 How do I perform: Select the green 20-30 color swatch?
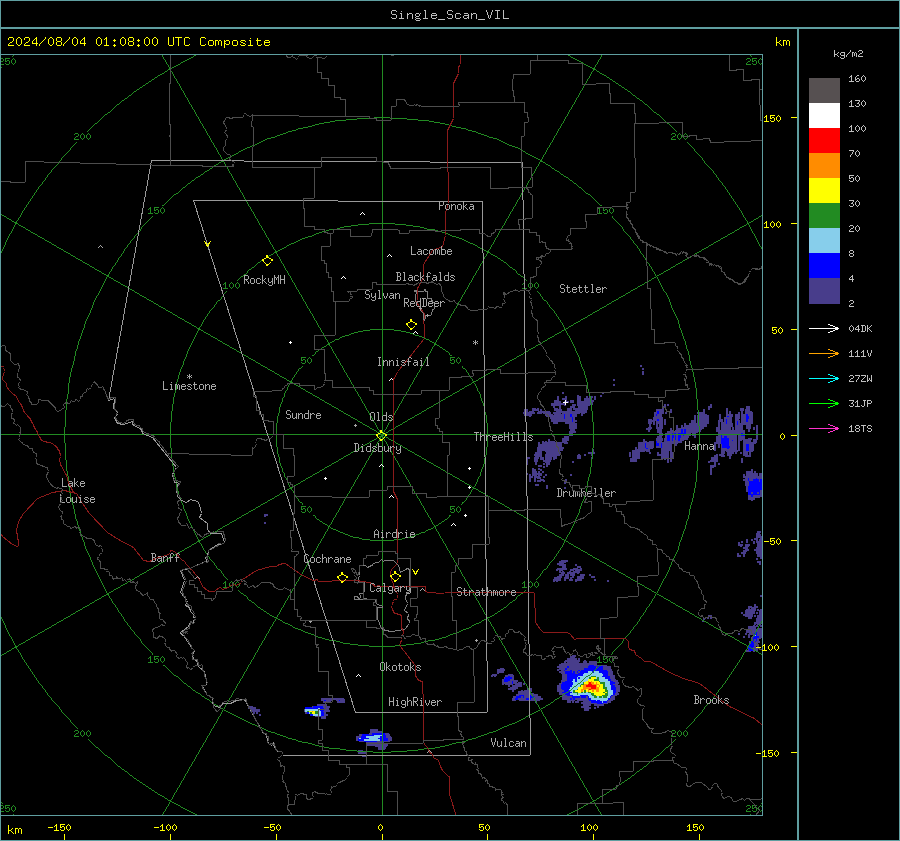[824, 216]
